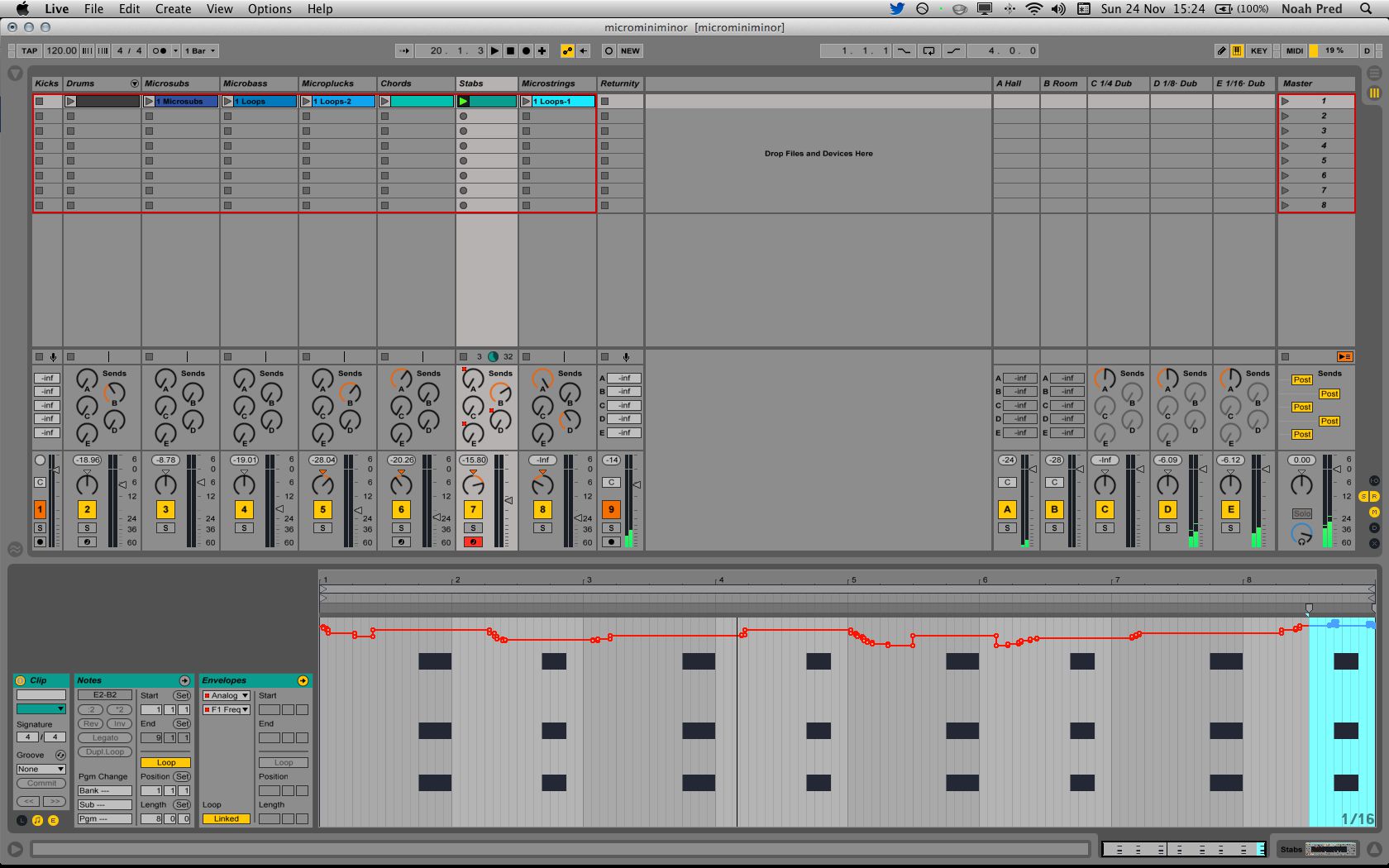Solo track 3 Microsubs
1389x868 pixels.
tap(165, 527)
